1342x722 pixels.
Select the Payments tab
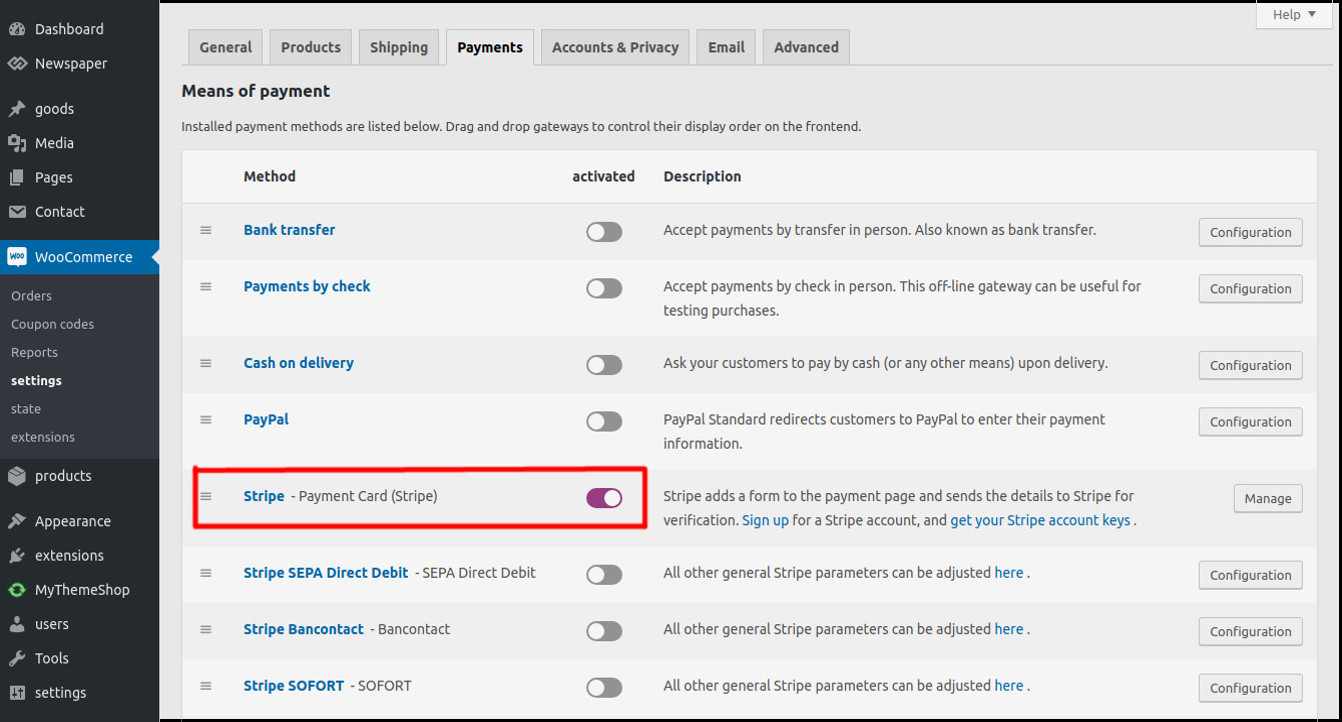coord(490,47)
